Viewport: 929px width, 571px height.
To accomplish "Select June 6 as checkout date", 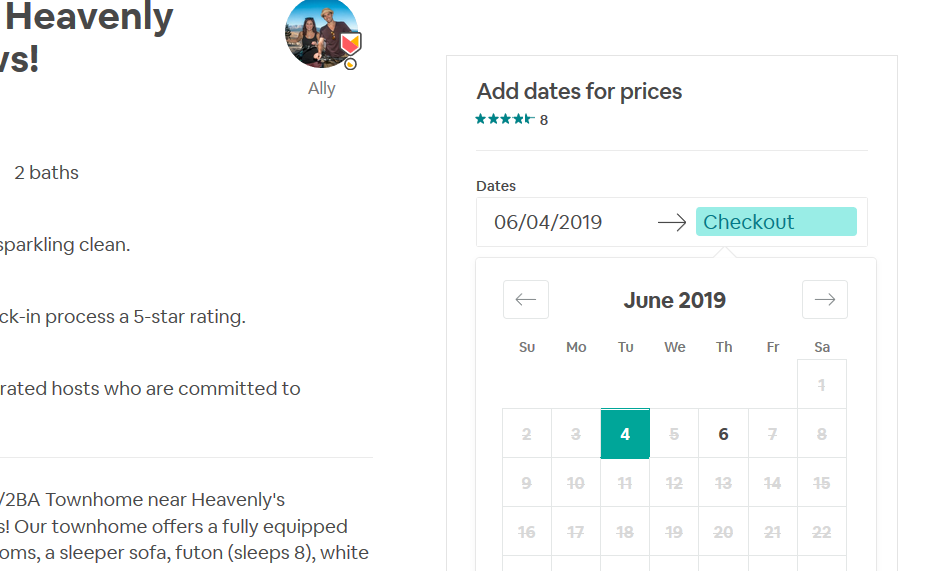I will tap(723, 434).
